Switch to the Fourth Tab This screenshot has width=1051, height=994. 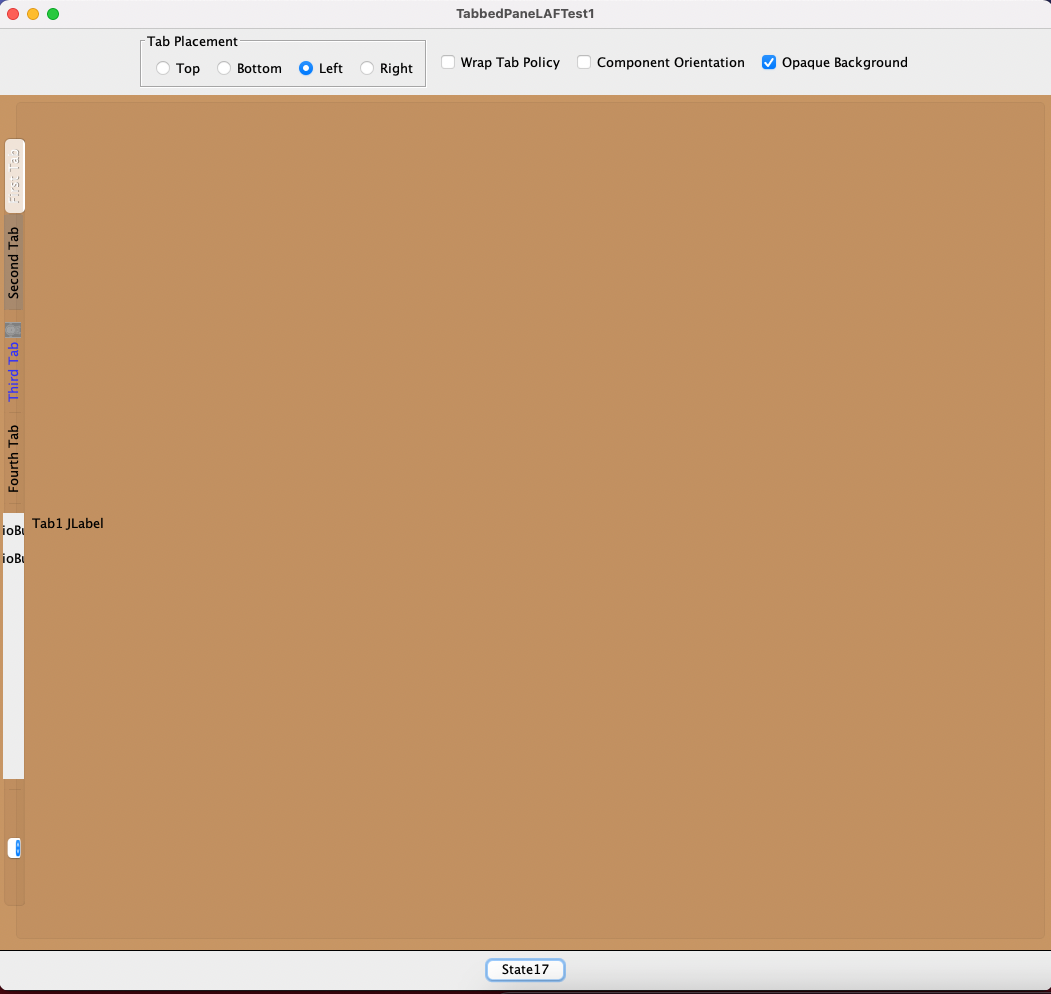[x=14, y=458]
